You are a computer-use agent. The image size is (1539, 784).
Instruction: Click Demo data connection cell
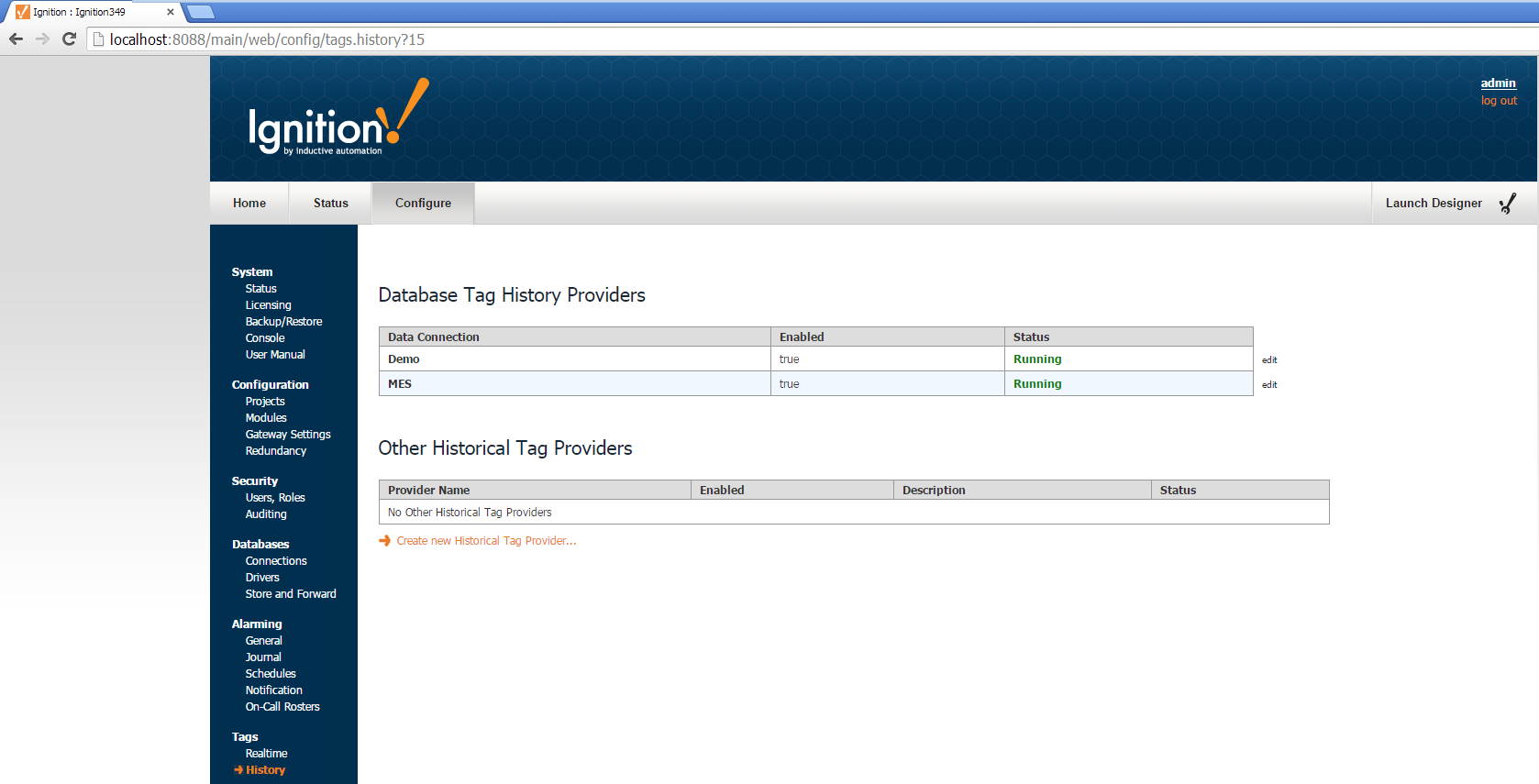click(x=575, y=359)
